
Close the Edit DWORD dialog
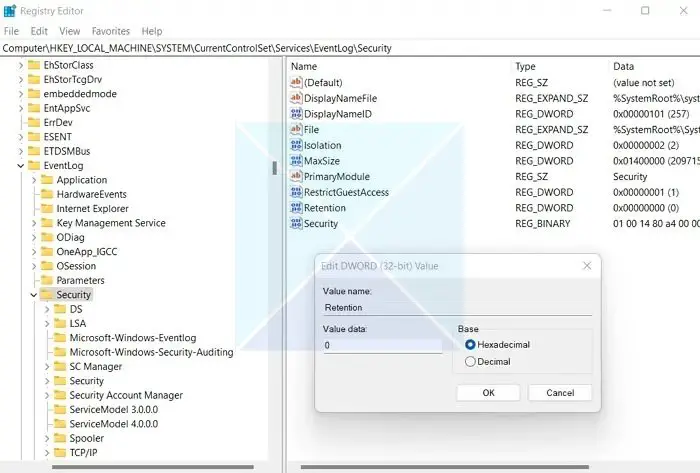(587, 266)
